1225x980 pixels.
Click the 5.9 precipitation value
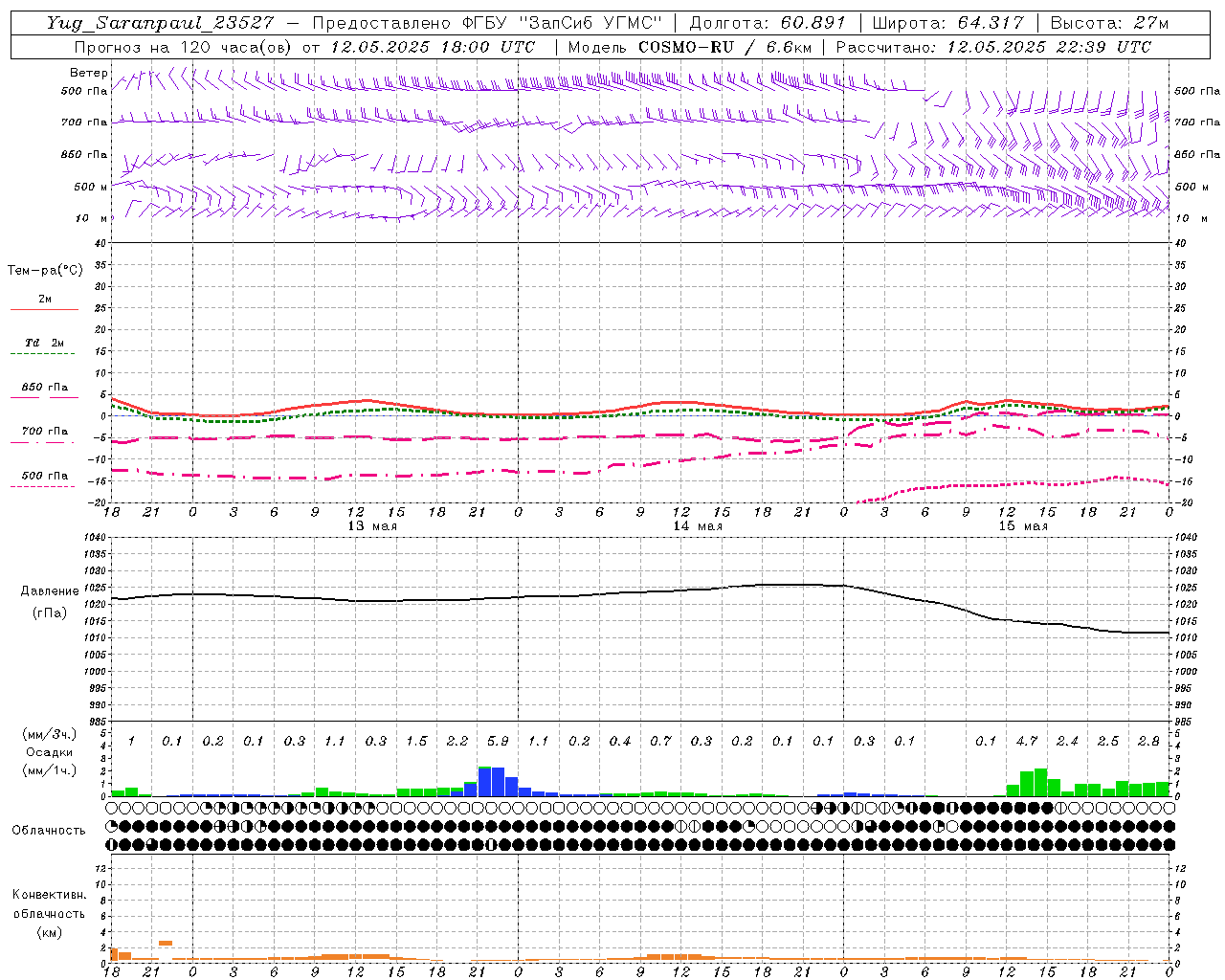click(x=498, y=741)
